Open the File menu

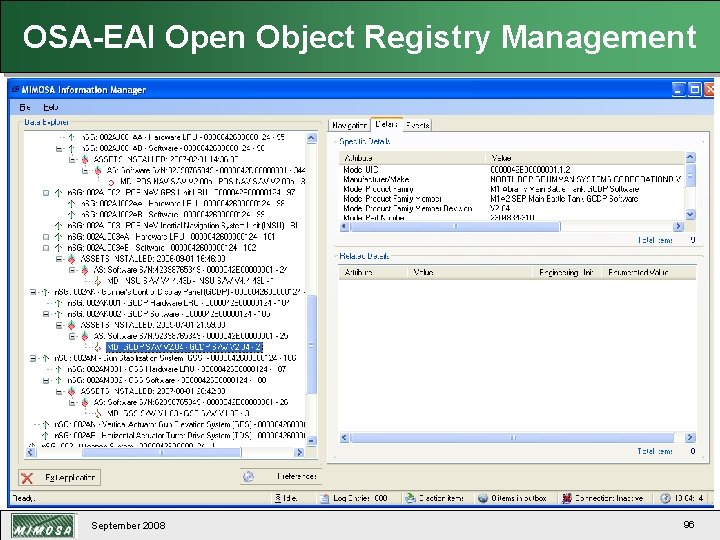tap(25, 107)
